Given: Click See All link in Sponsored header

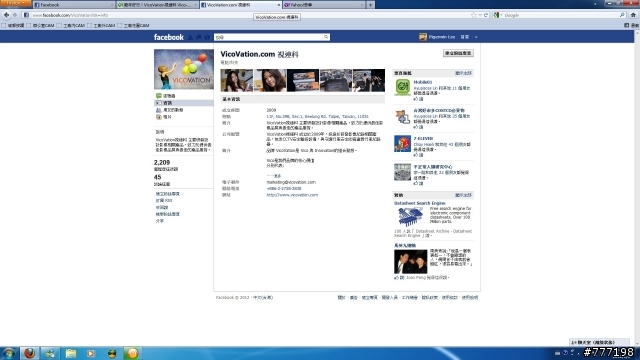Looking at the screenshot, I should pyautogui.click(x=463, y=196).
